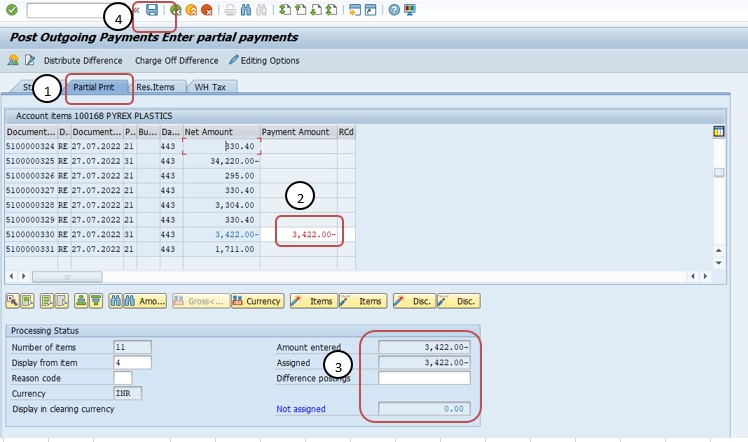Click the lone Find binoculars icon below table
Viewport: 748px width, 442px height.
click(115, 301)
